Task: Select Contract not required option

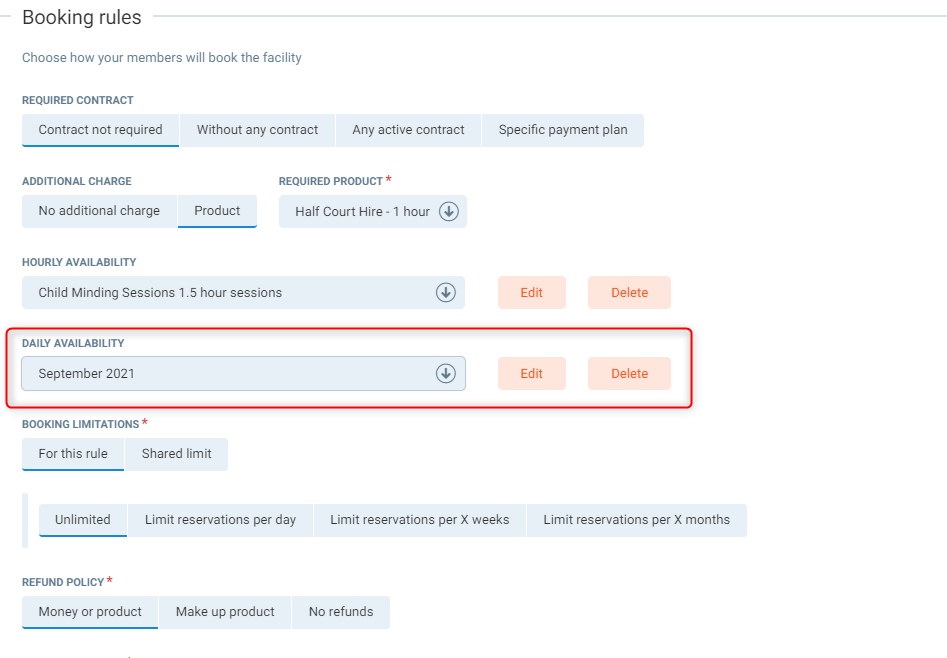Action: [x=100, y=130]
